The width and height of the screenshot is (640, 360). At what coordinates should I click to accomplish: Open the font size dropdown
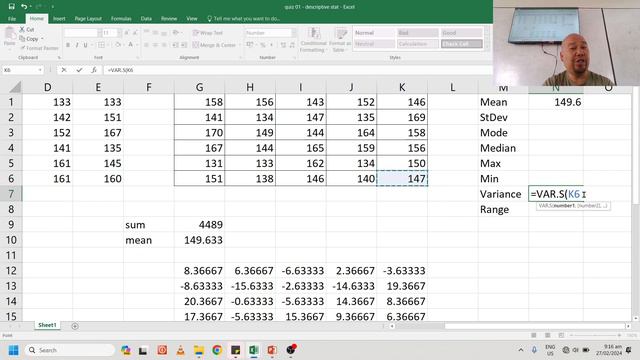point(119,33)
